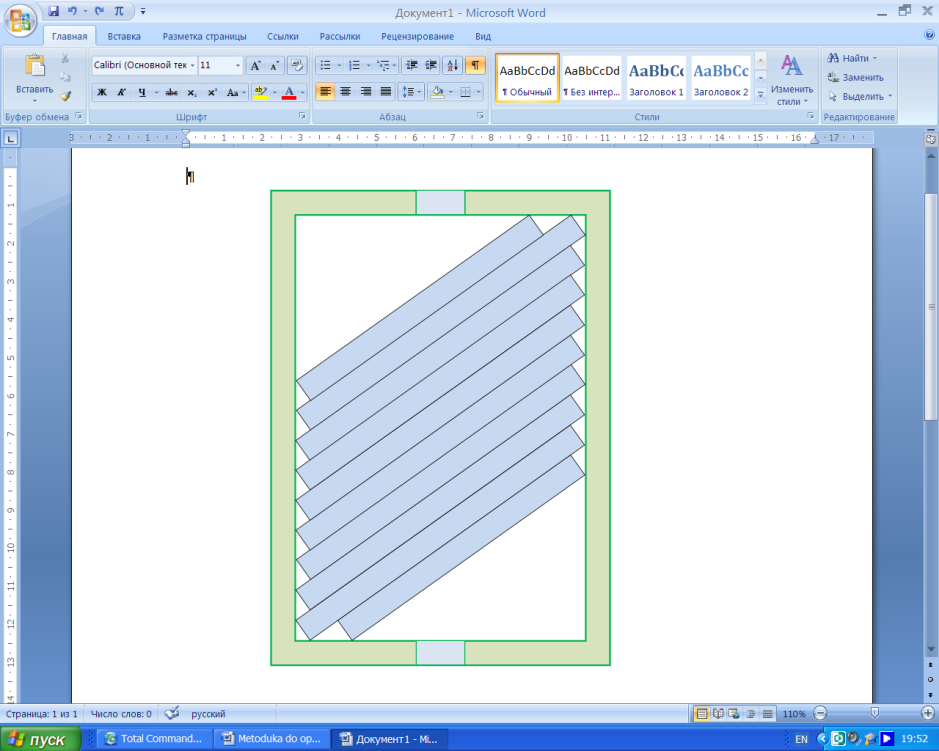Open the Calibri font name dropdown
The image size is (939, 751).
tap(193, 65)
